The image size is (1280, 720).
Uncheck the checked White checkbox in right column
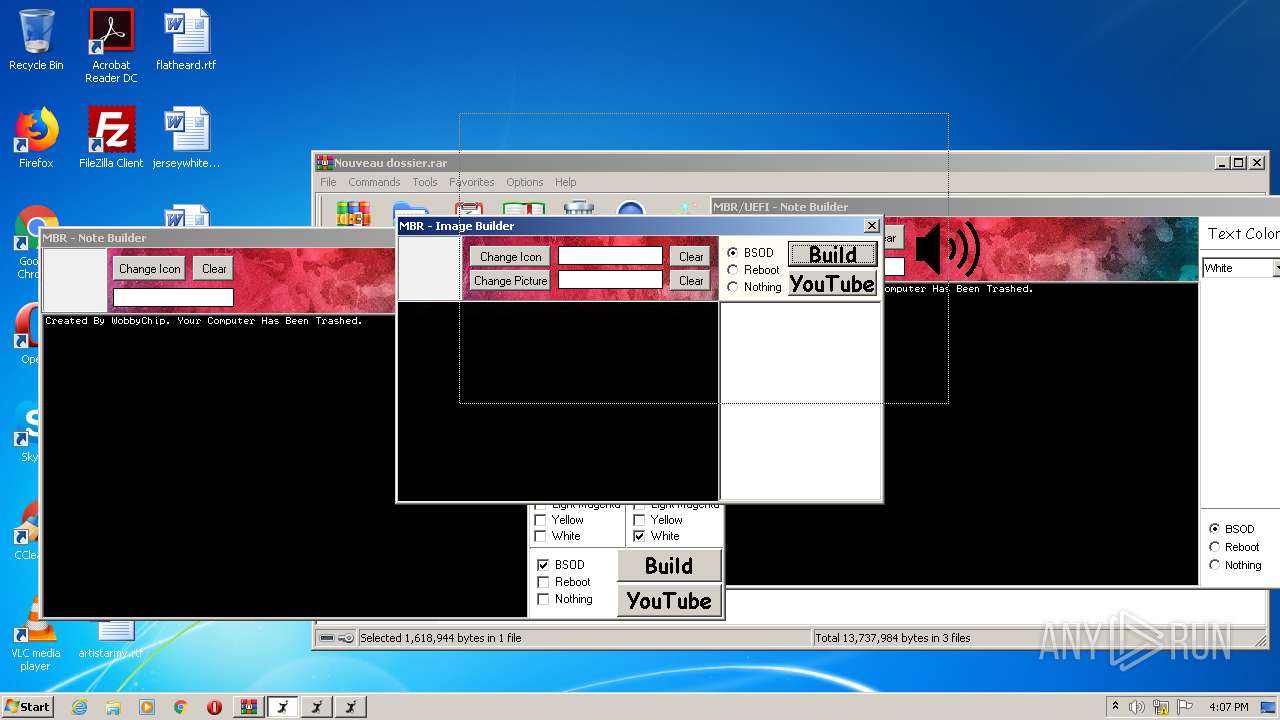point(639,536)
